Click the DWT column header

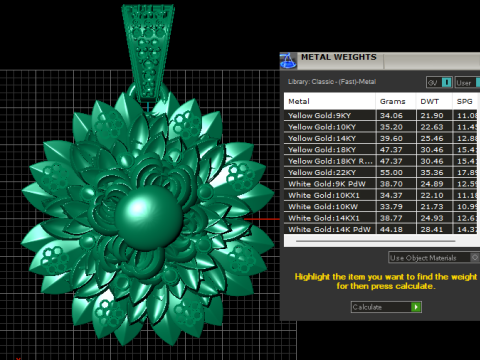point(434,101)
